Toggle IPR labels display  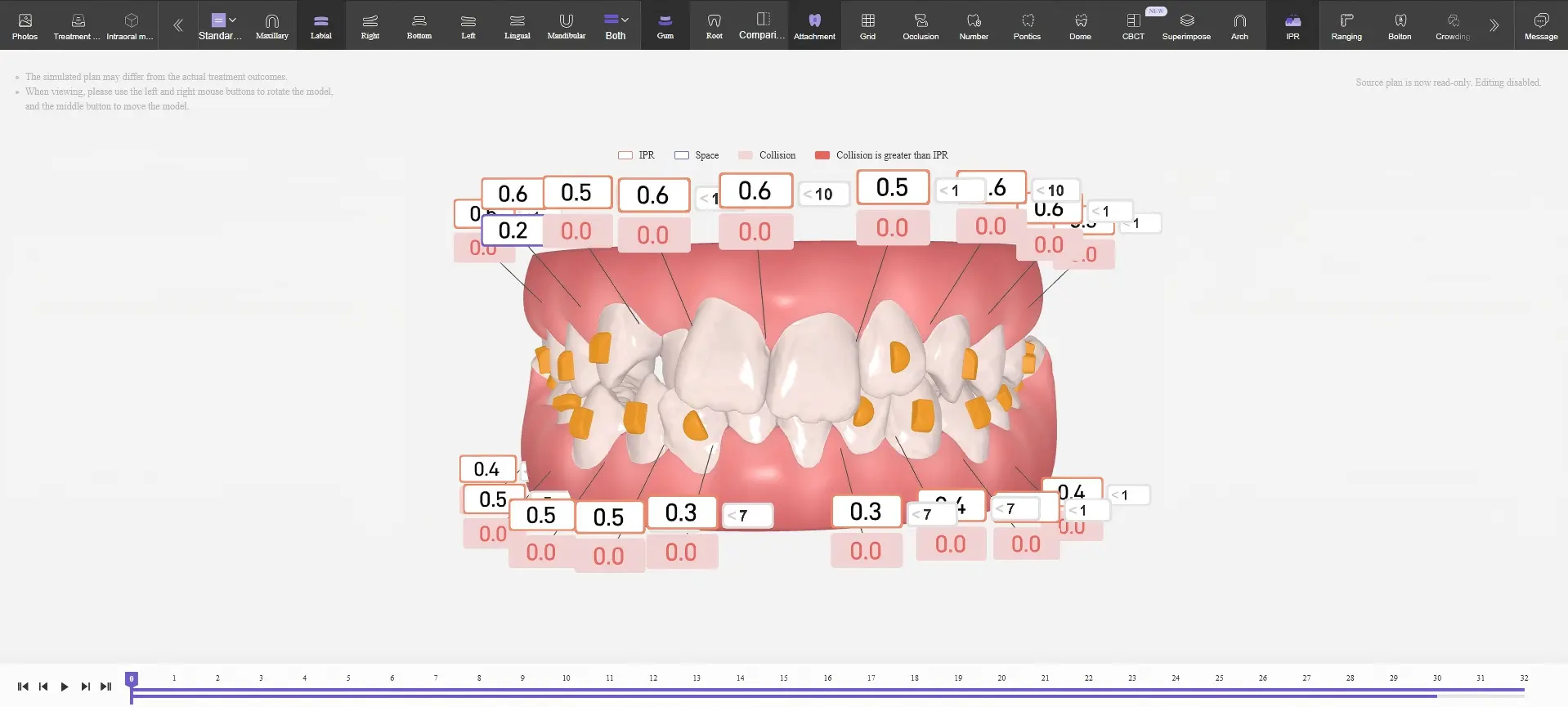tap(1293, 25)
